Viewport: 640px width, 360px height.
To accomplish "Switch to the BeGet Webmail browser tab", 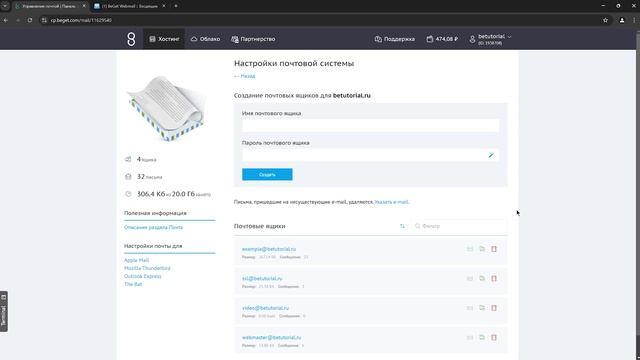I will coord(129,6).
